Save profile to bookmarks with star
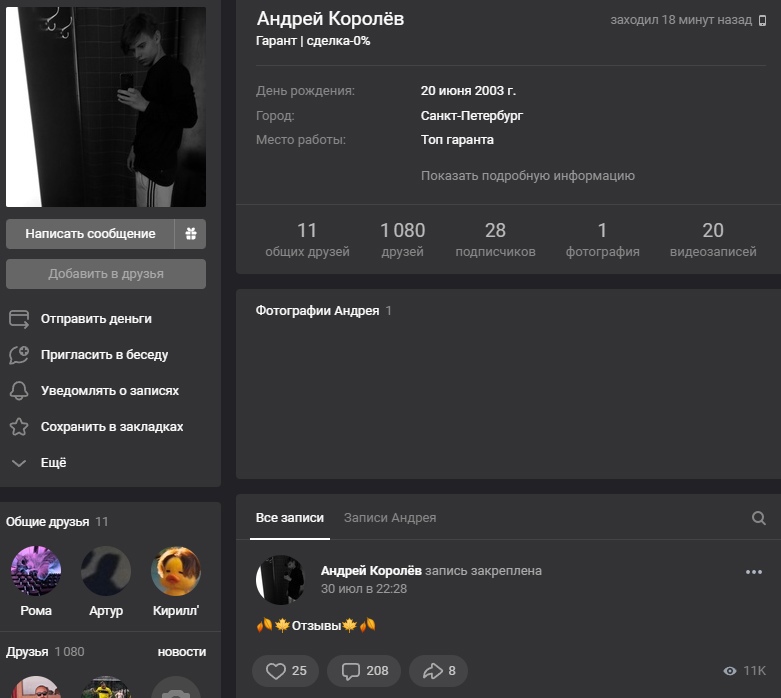Screen dimensions: 781x698 pyautogui.click(x=19, y=427)
